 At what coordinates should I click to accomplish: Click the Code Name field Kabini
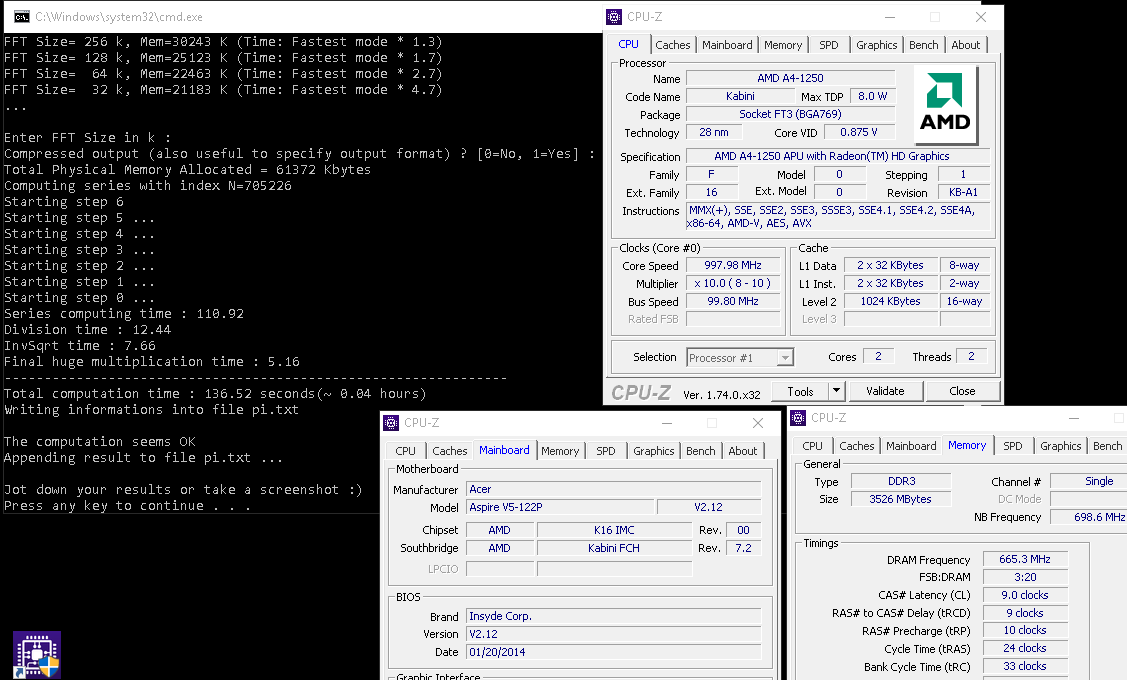[740, 96]
